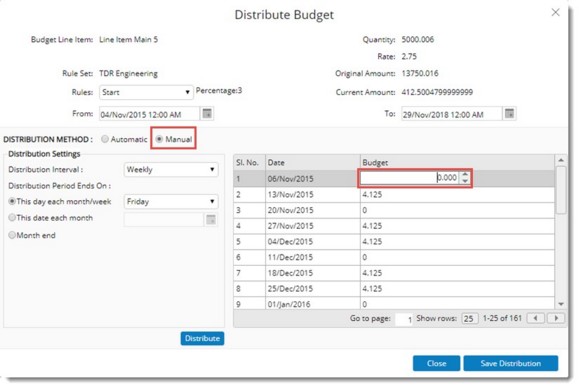The height and width of the screenshot is (388, 579).
Task: Go to the next page of rows
Action: (556, 318)
